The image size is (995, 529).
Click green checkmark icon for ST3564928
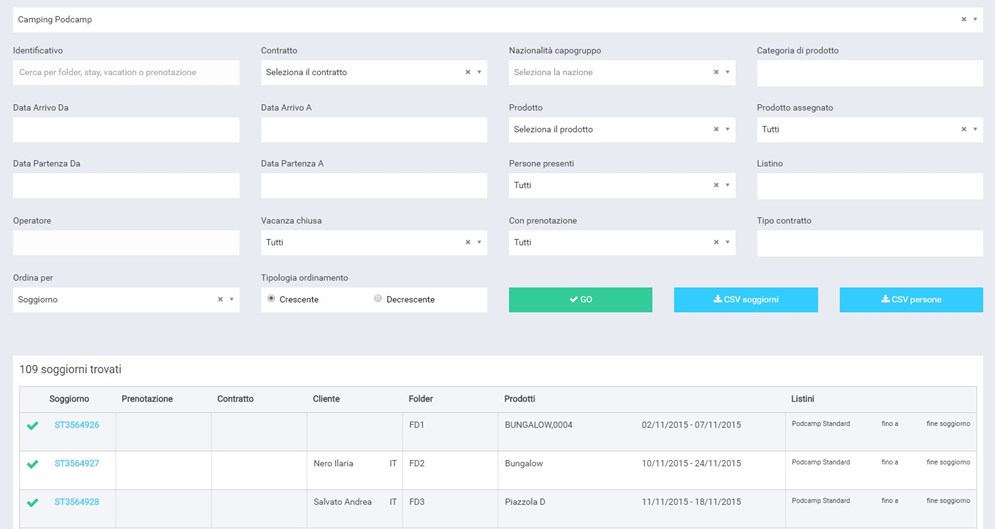(33, 502)
